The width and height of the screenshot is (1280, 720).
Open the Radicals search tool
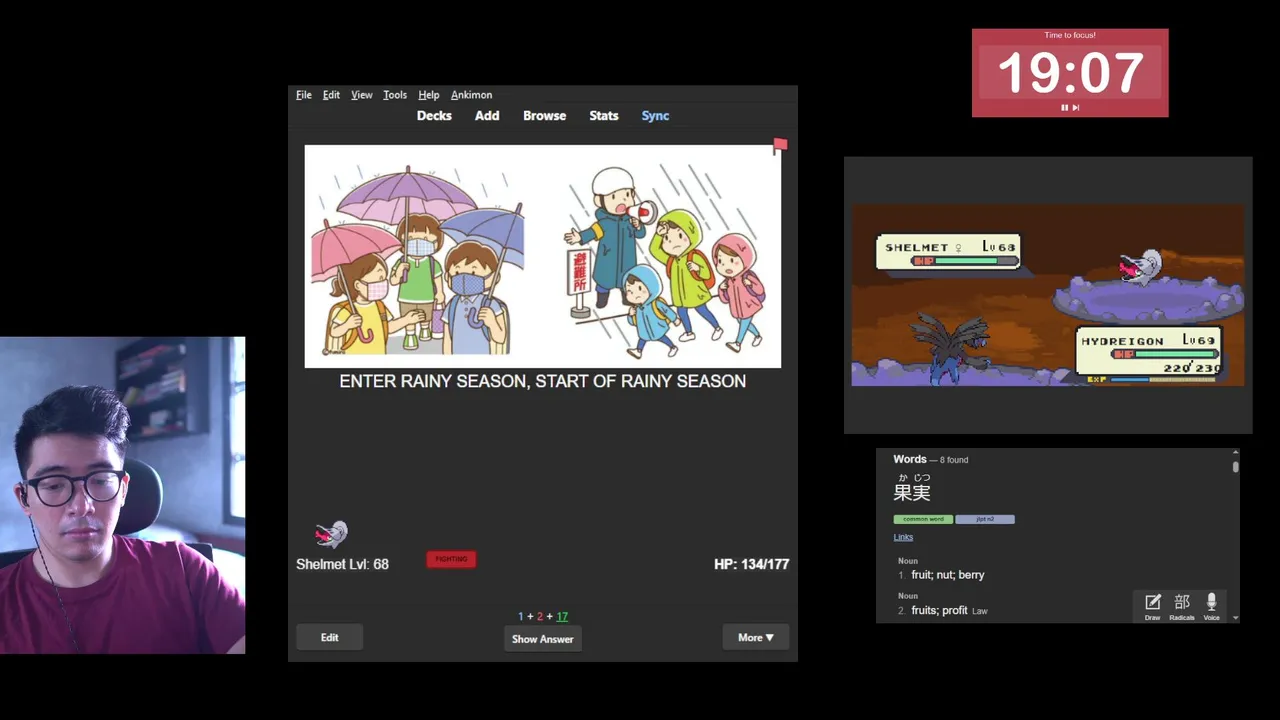(1182, 606)
